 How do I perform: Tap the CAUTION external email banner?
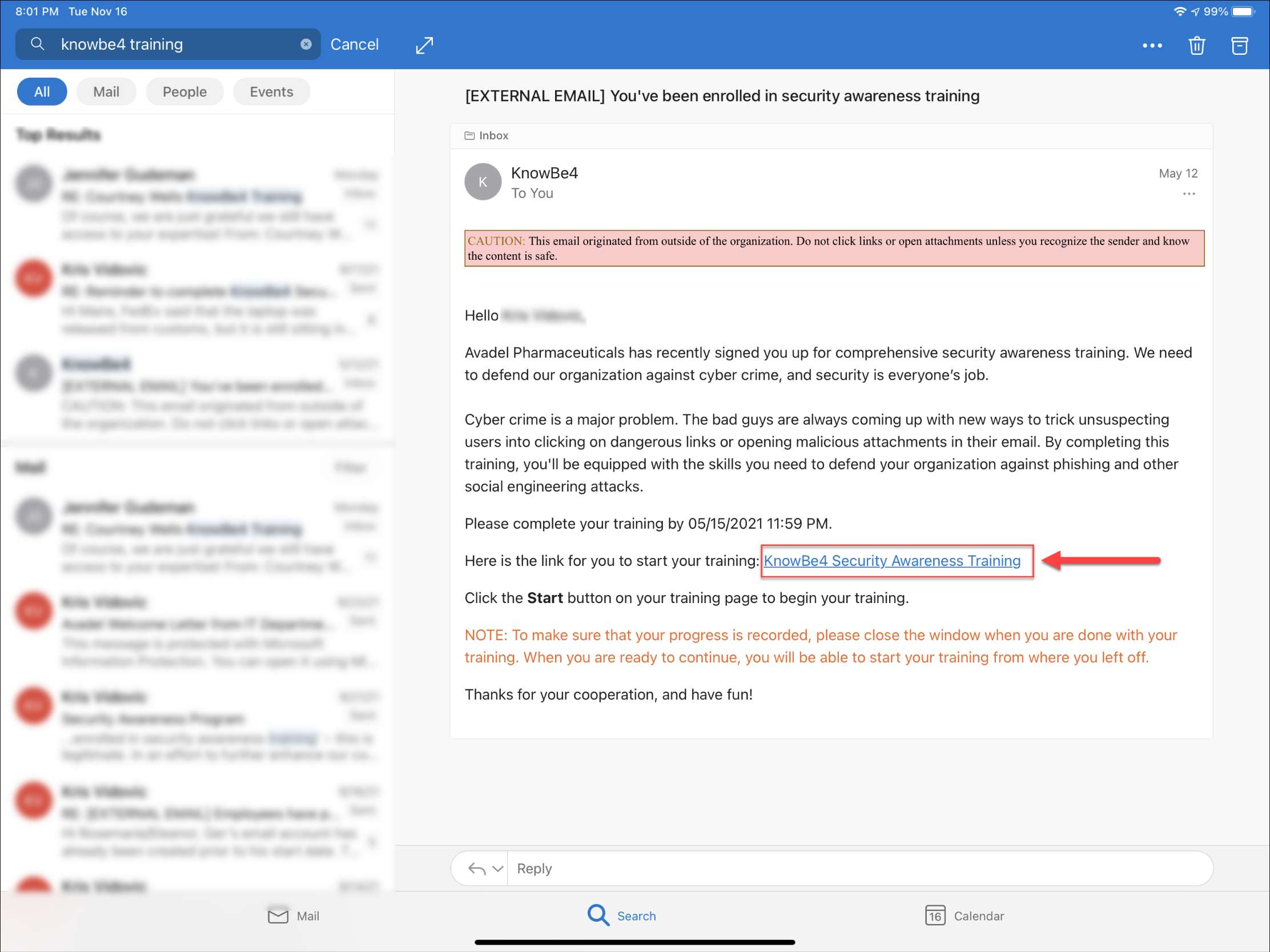pyautogui.click(x=834, y=248)
